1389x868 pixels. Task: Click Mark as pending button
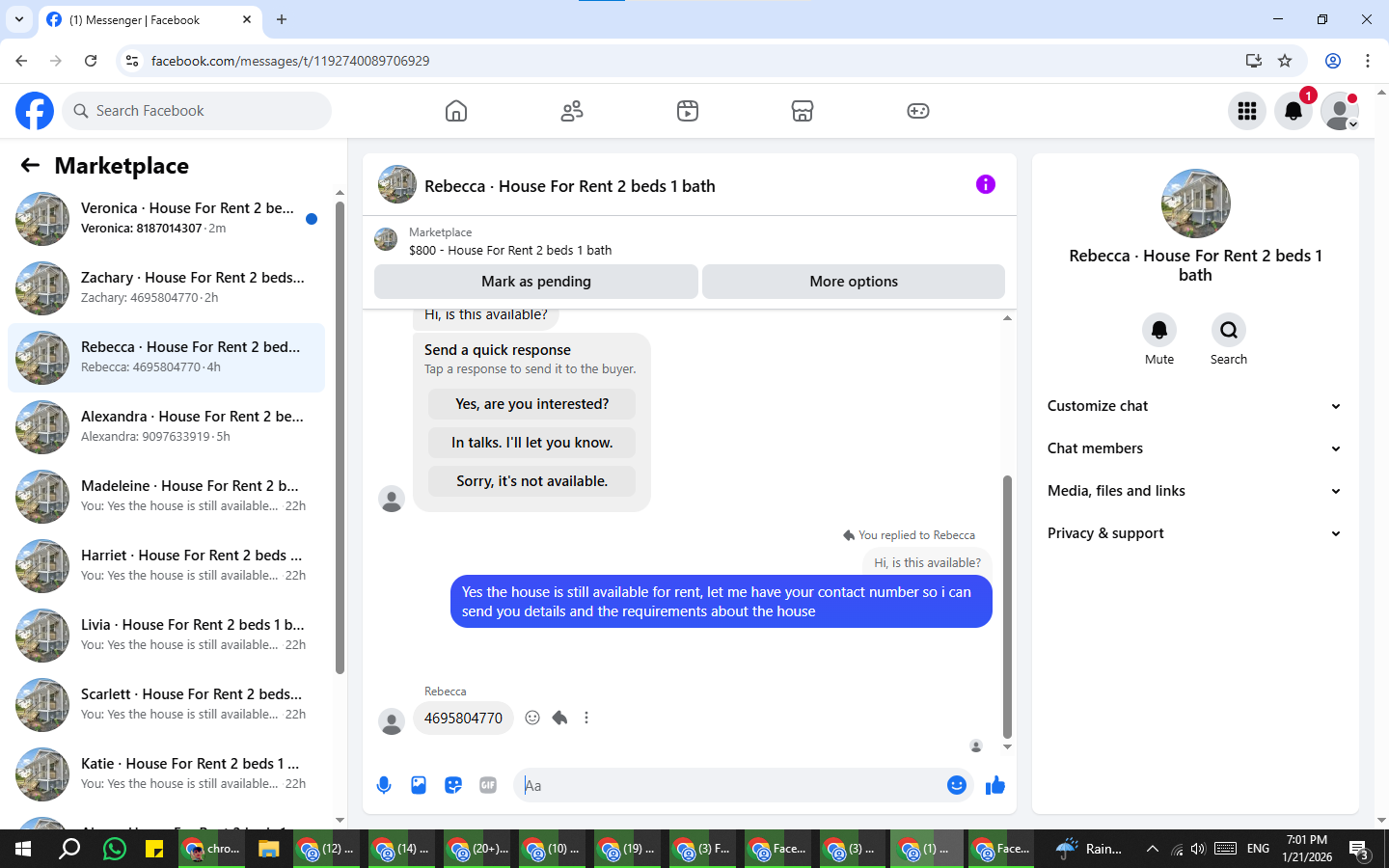(x=536, y=282)
